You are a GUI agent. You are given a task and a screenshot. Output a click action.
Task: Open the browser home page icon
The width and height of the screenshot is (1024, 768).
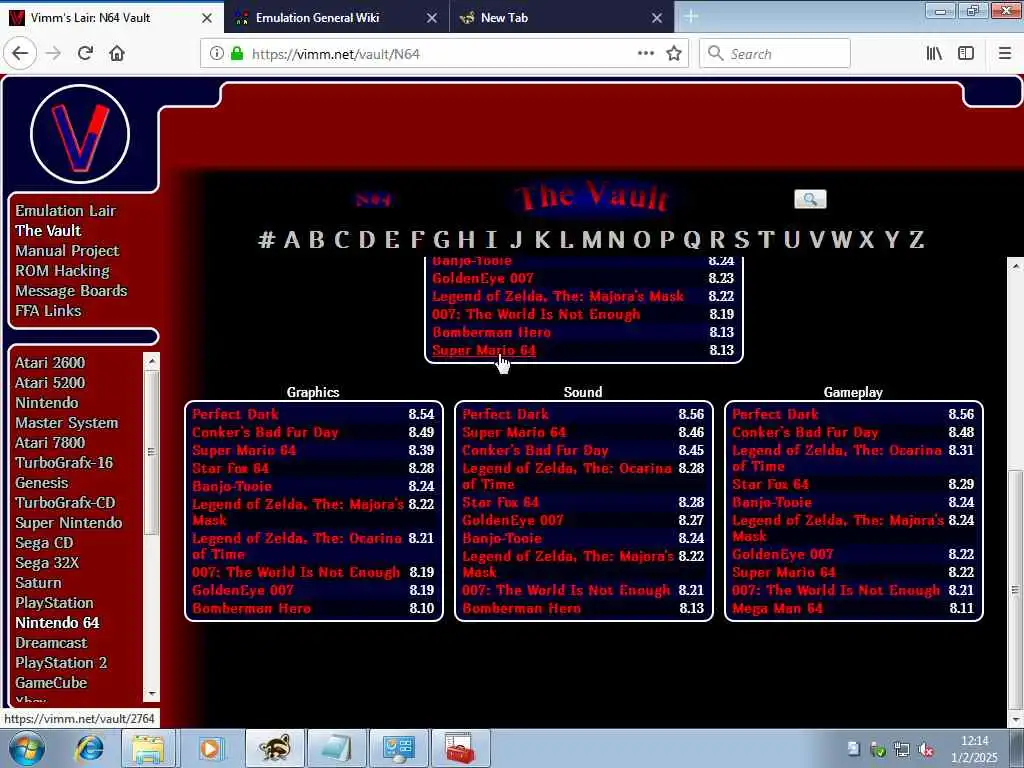[117, 54]
